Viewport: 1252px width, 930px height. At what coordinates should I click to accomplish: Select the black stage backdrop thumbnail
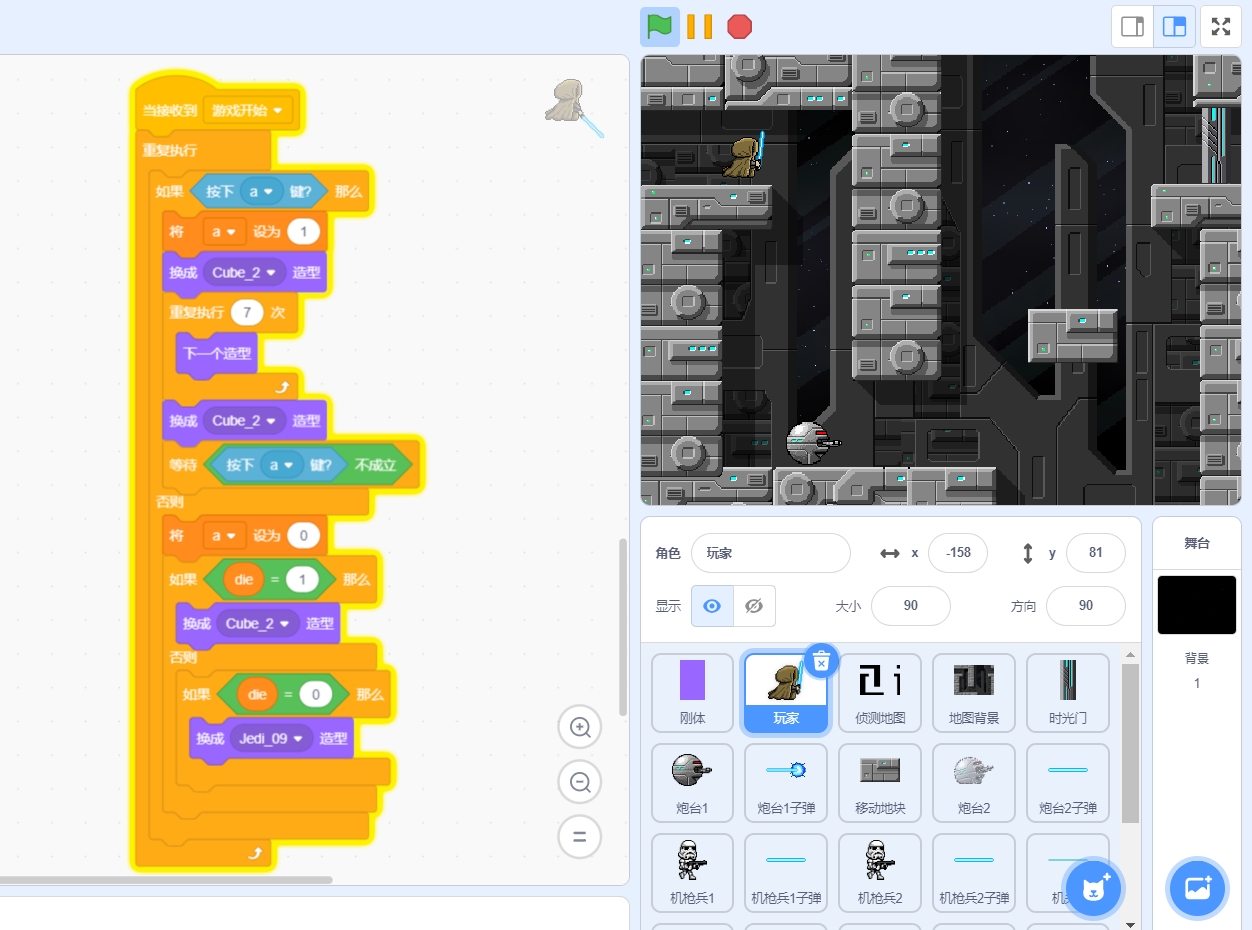click(1197, 604)
